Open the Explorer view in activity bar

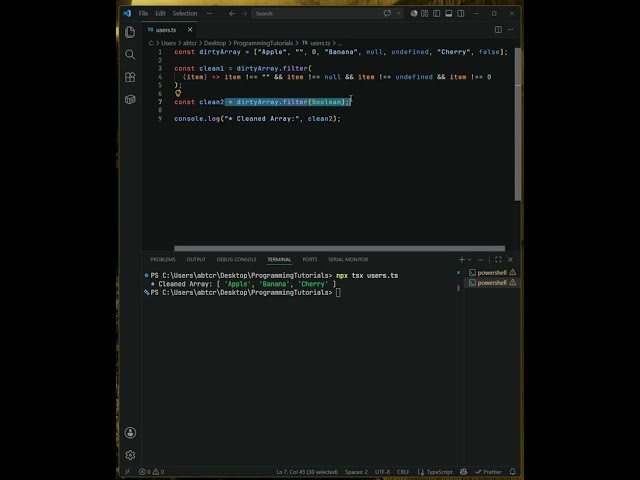pos(130,32)
